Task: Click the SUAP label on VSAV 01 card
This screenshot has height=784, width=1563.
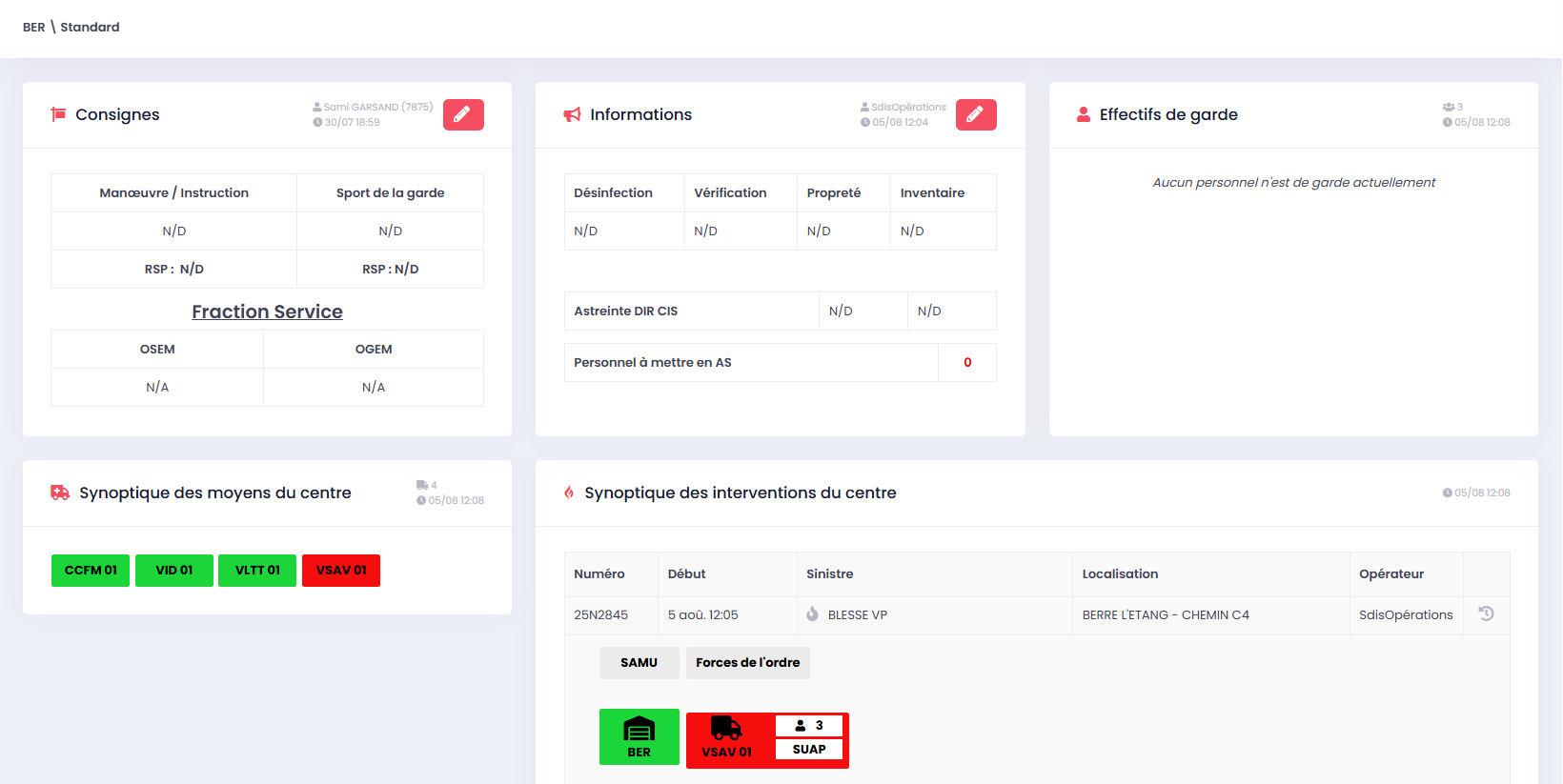Action: [809, 750]
